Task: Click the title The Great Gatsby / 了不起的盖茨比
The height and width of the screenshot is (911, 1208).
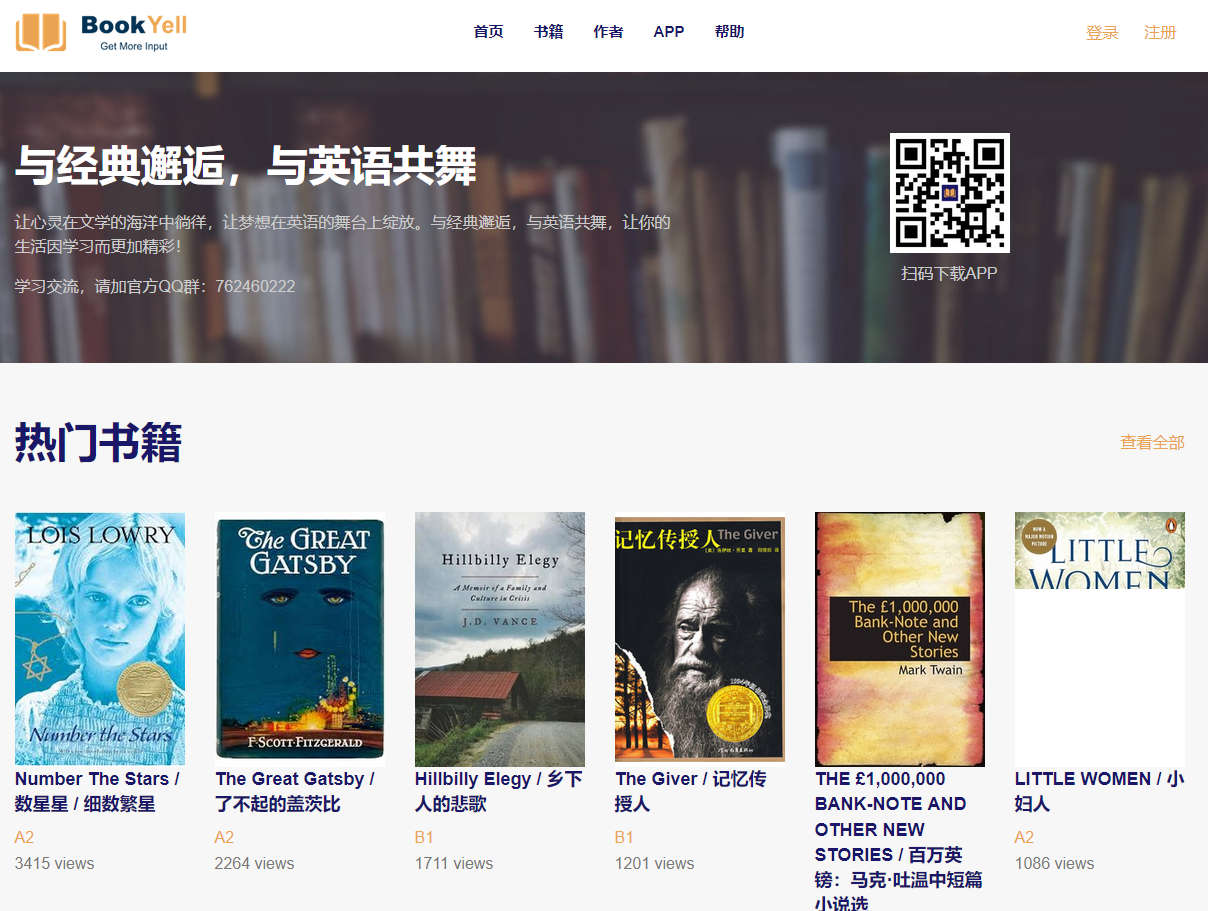Action: (x=295, y=791)
